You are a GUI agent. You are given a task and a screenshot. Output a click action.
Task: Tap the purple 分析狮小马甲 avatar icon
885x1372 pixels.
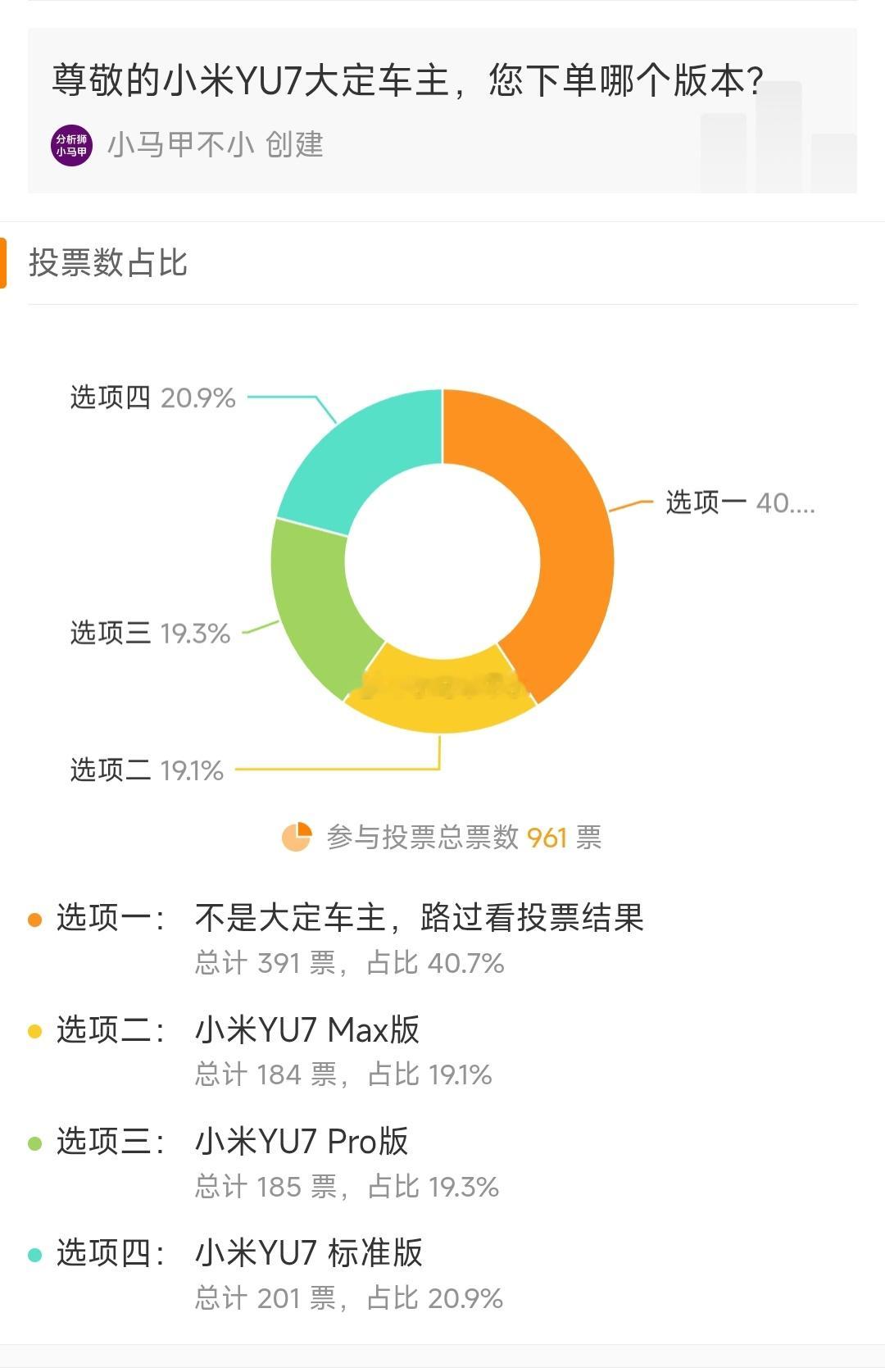(71, 146)
